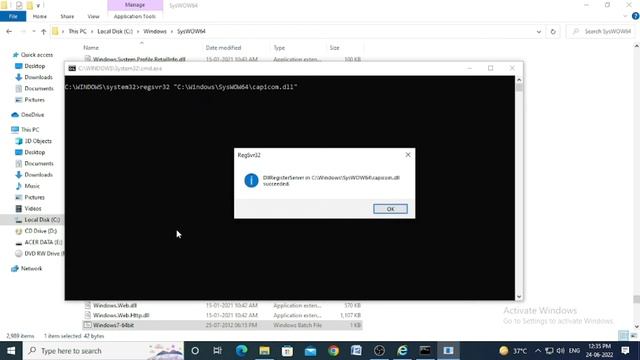The width and height of the screenshot is (640, 360).
Task: Open CD Drive (D:) in tree
Action: pyautogui.click(x=40, y=231)
